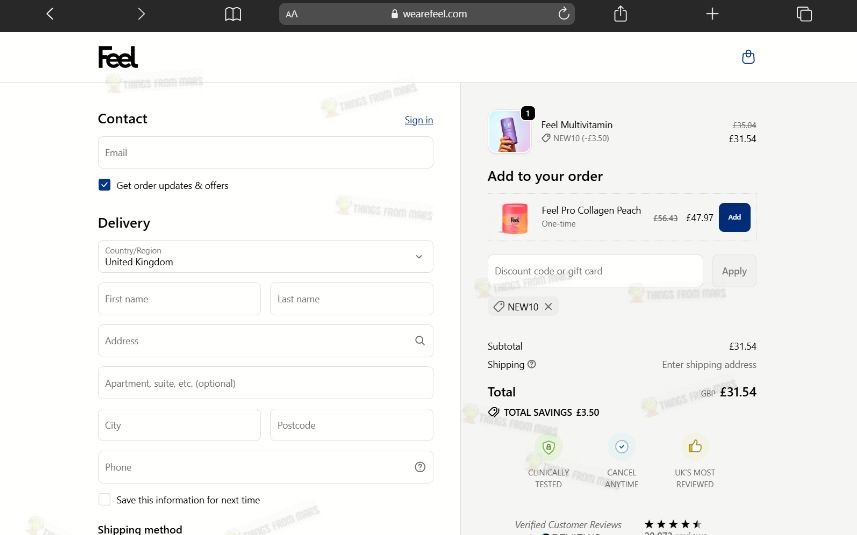Go back with the browser back arrow
The width and height of the screenshot is (857, 535).
[50, 14]
